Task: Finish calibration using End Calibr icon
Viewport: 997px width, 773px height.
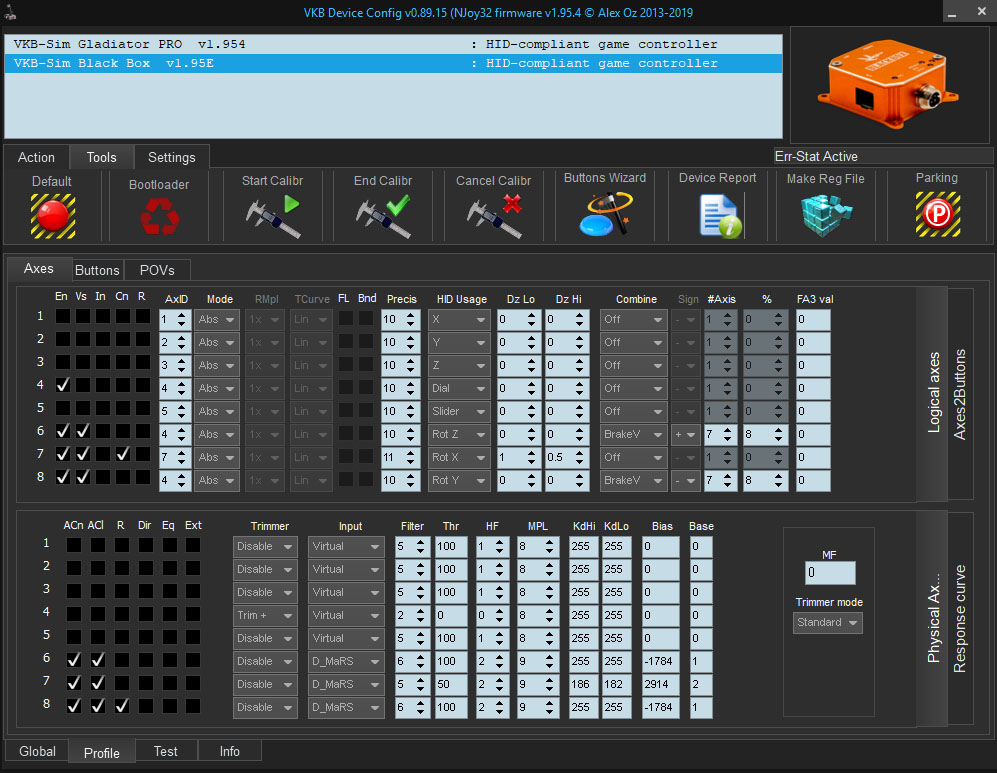Action: pyautogui.click(x=383, y=216)
